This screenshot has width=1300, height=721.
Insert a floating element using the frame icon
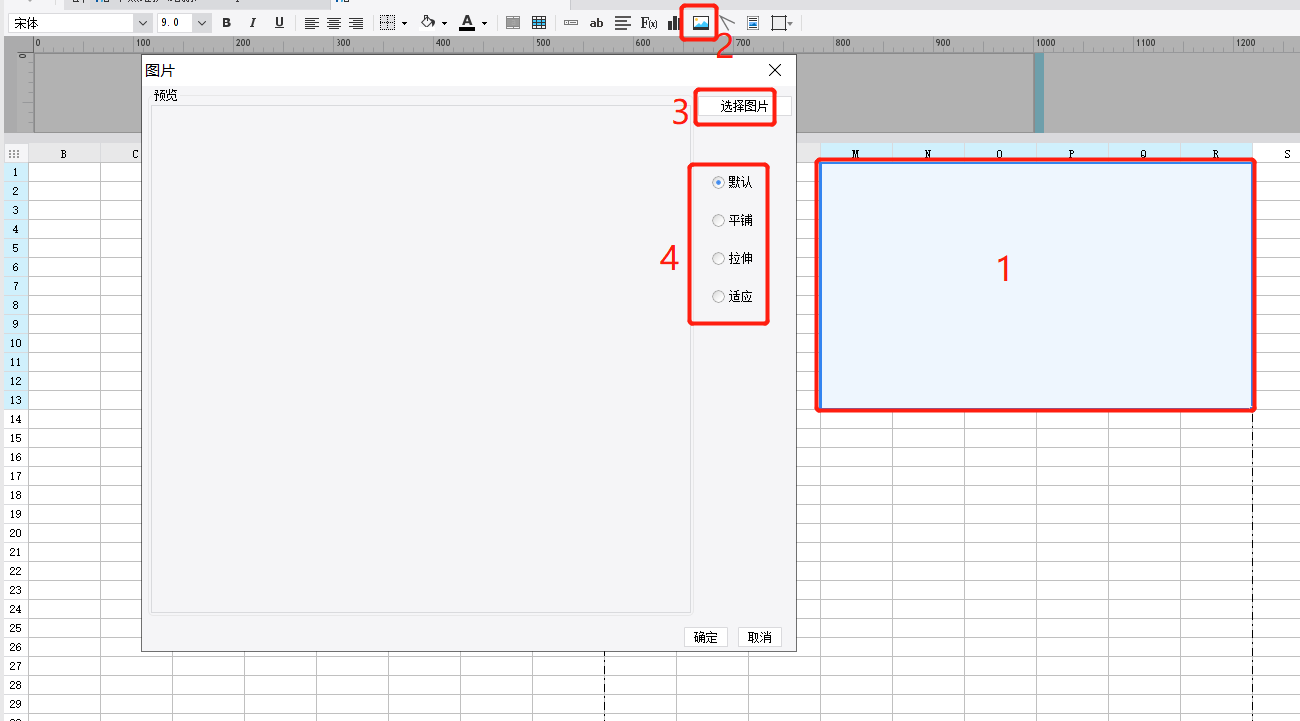[x=778, y=23]
